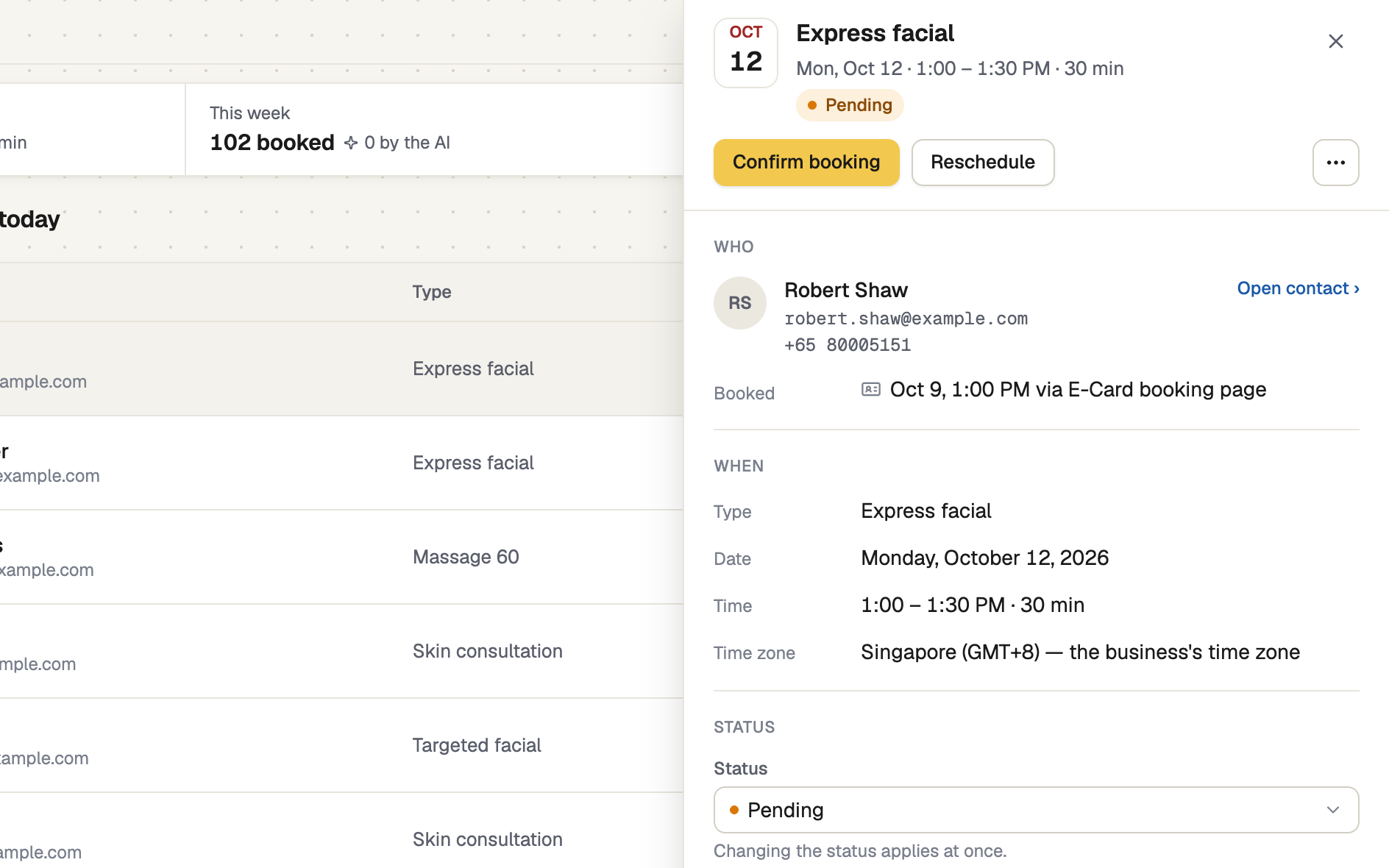Click the Pending status badge in header
Image resolution: width=1389 pixels, height=868 pixels.
click(850, 105)
